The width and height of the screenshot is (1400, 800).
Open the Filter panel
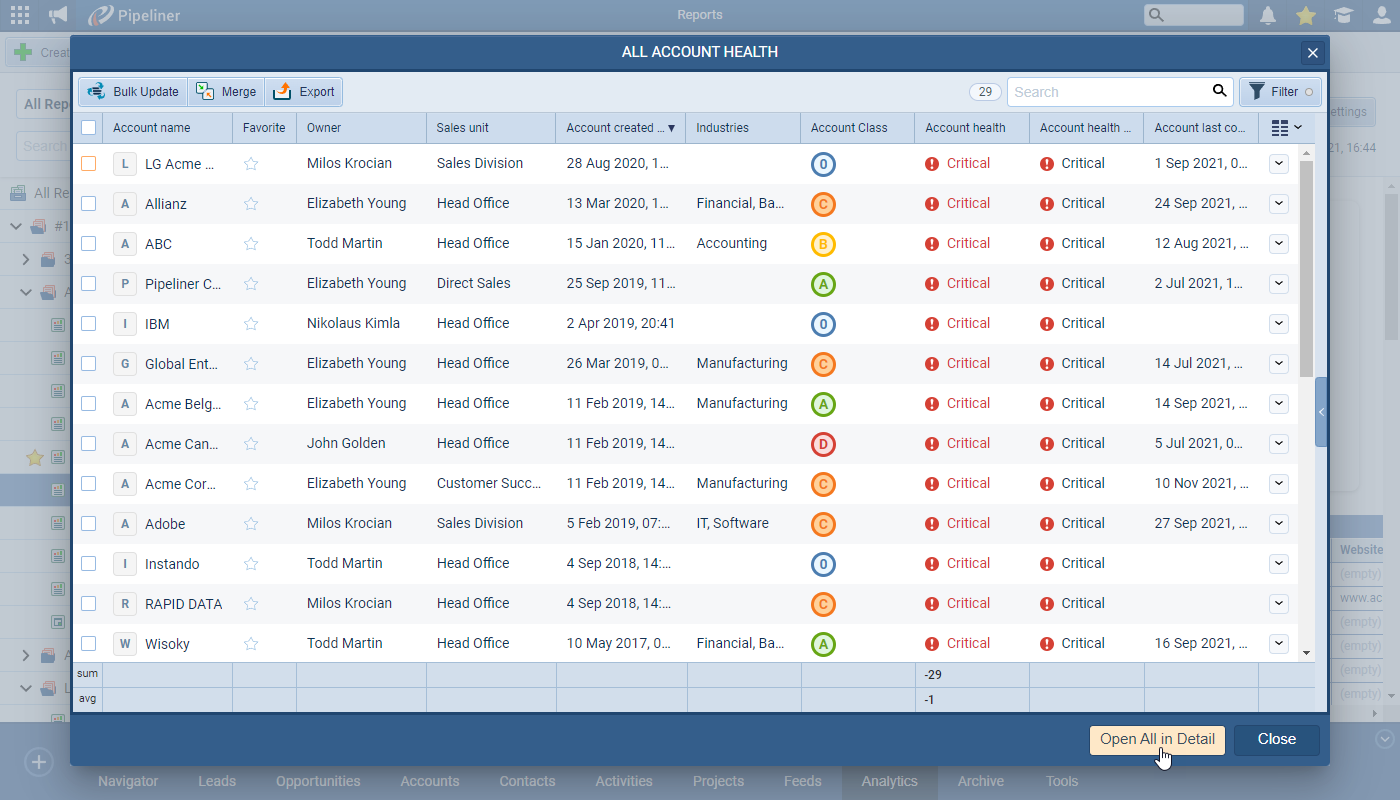pyautogui.click(x=1280, y=92)
